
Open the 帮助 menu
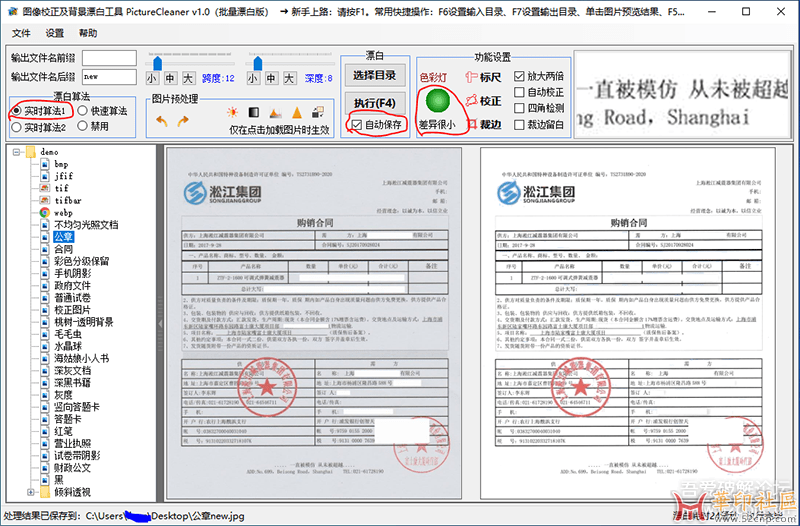click(88, 33)
